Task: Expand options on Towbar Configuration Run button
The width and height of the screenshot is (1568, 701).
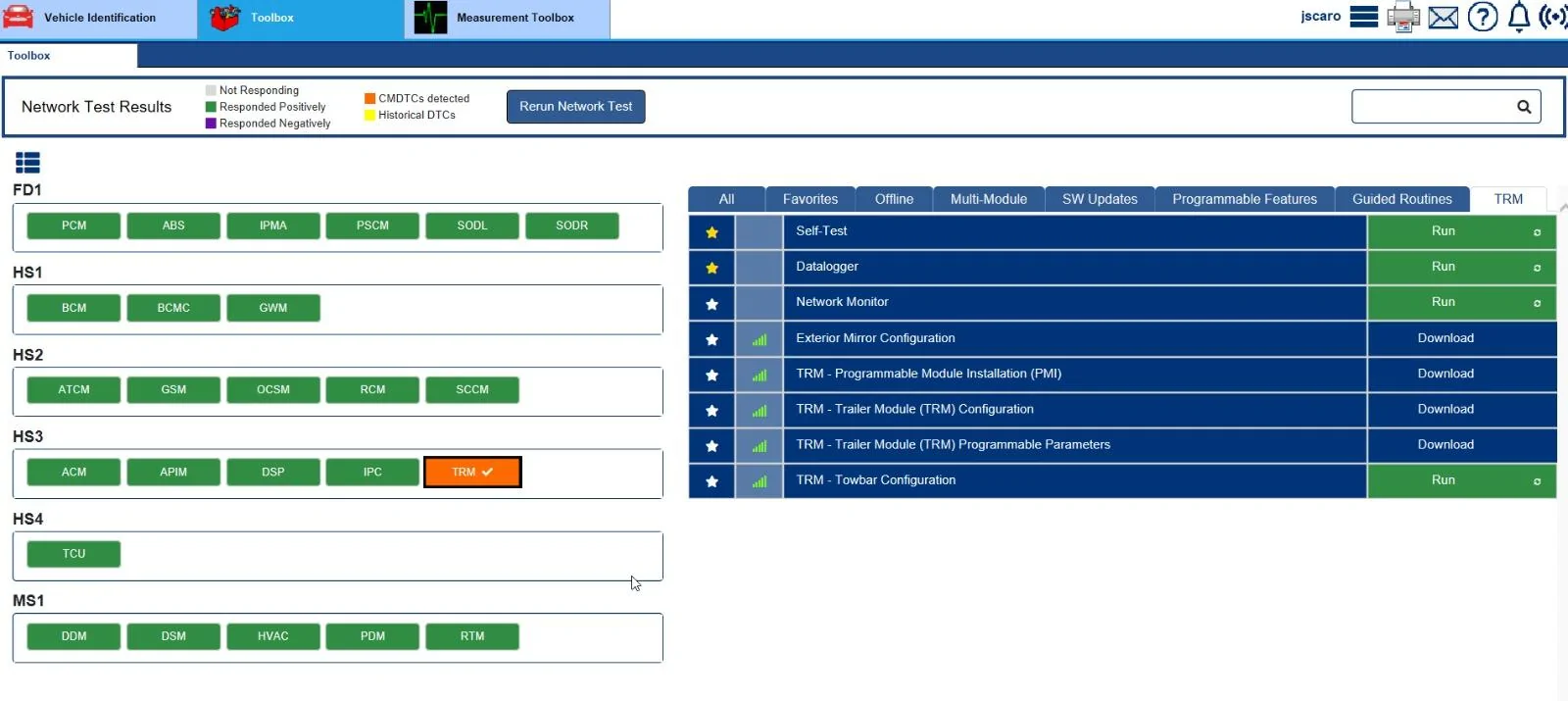Action: (x=1537, y=481)
